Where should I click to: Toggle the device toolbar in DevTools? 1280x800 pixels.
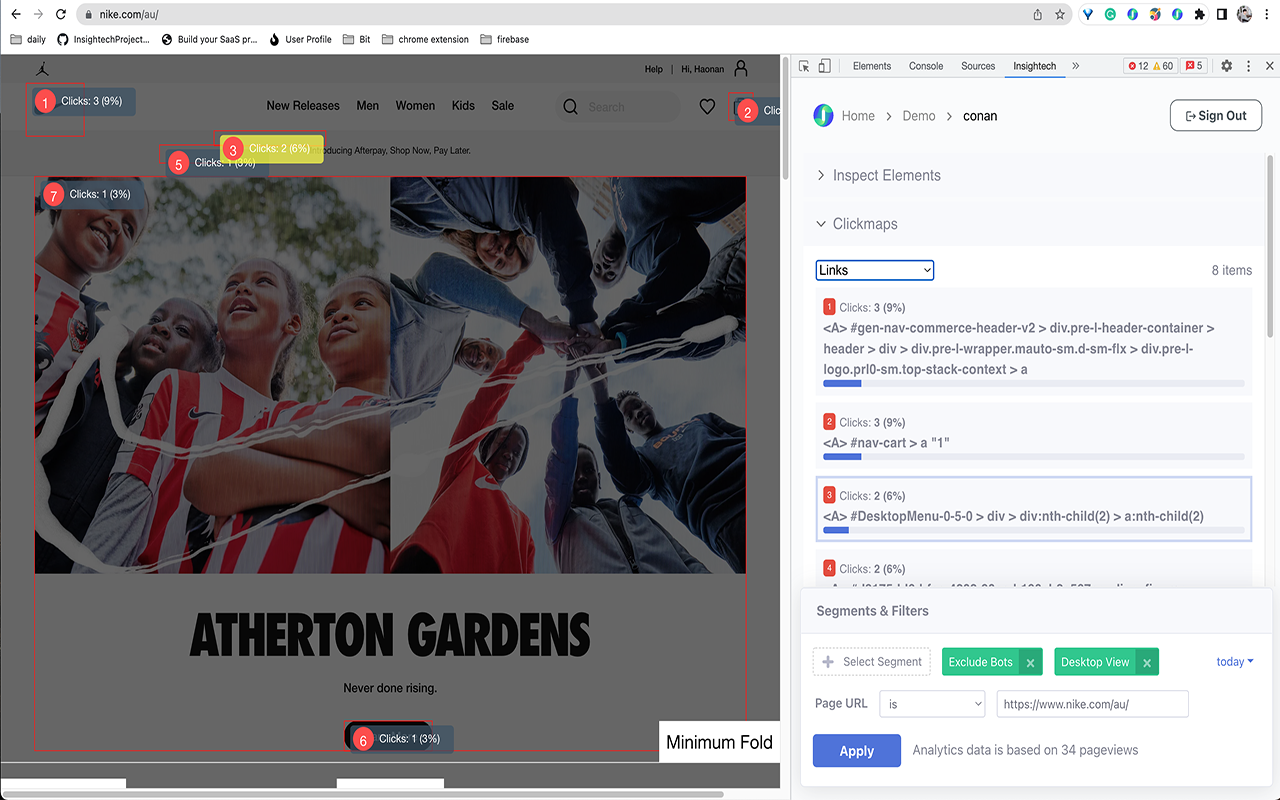(x=824, y=65)
